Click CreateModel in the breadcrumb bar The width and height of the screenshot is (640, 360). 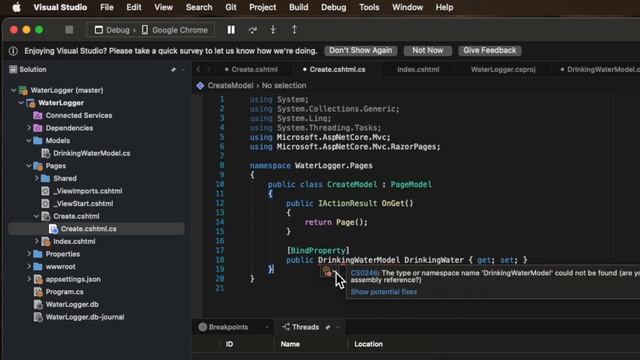(230, 86)
